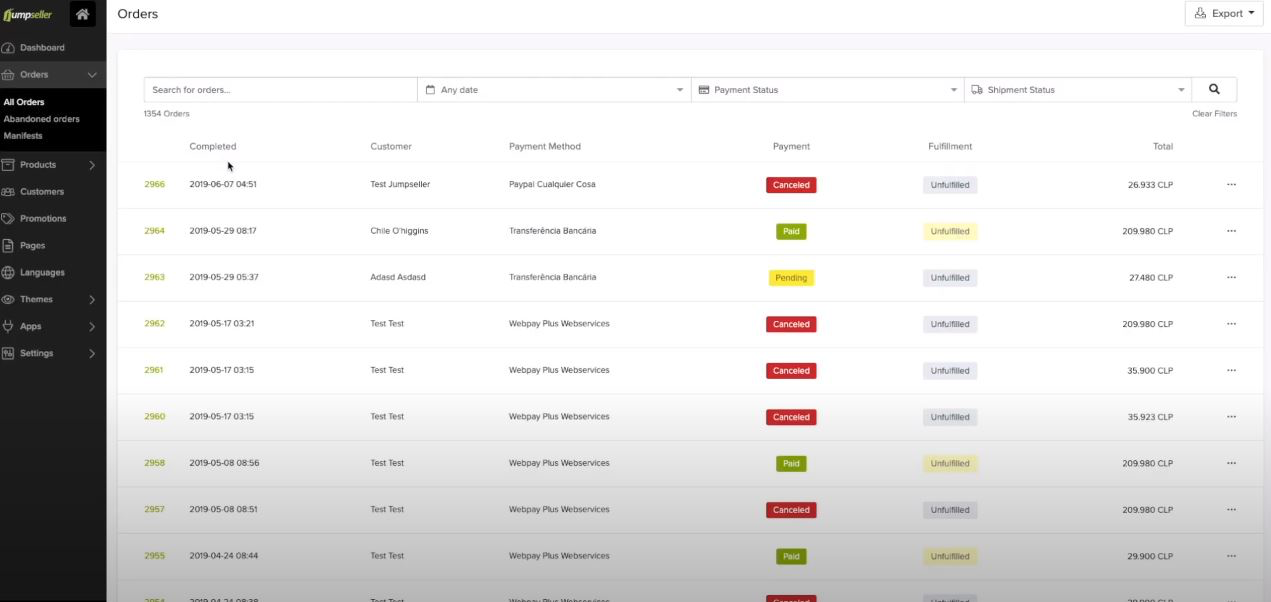Expand the Products submenu in sidebar
The height and width of the screenshot is (602, 1271).
click(x=91, y=165)
